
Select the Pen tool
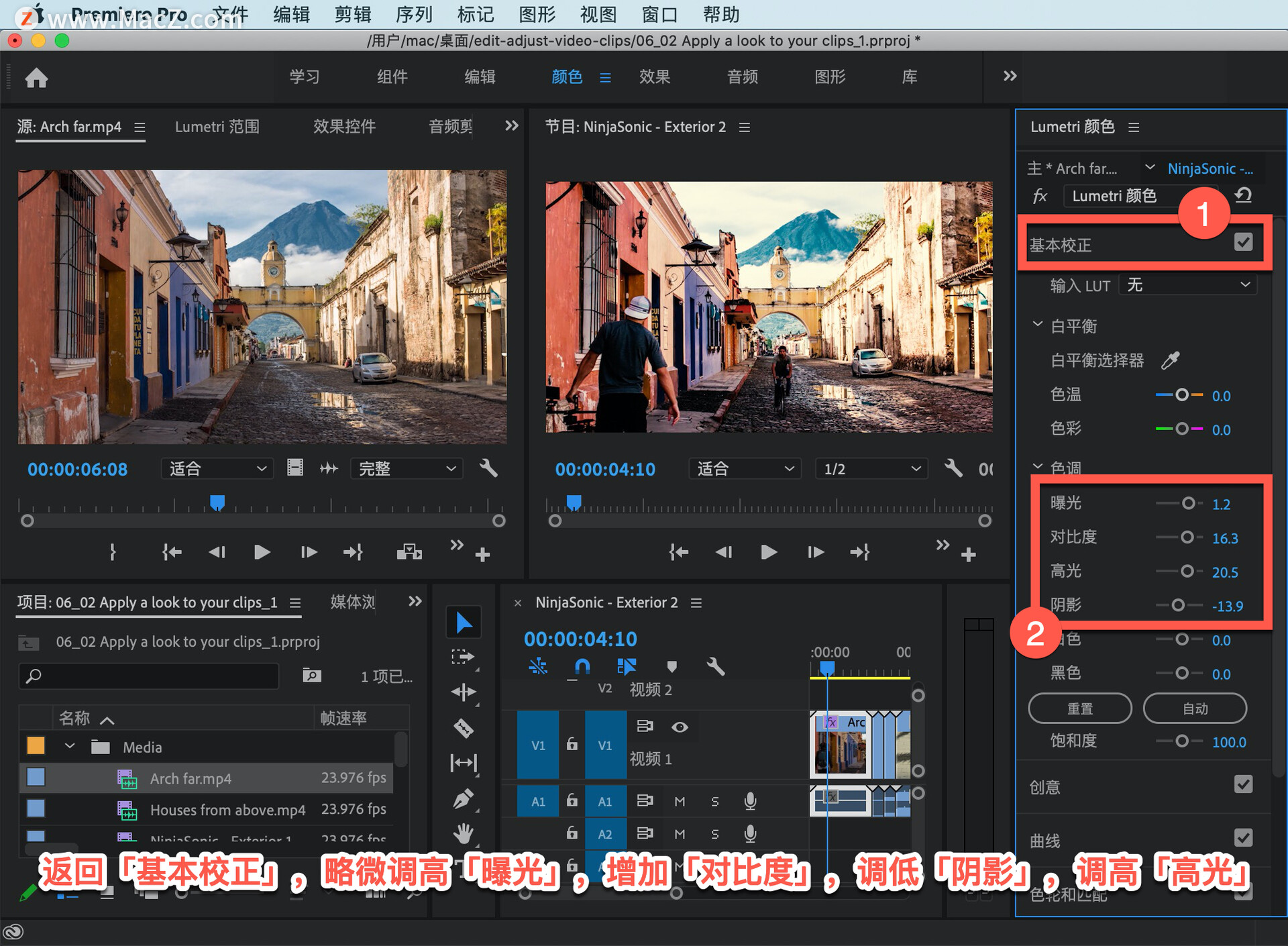464,798
